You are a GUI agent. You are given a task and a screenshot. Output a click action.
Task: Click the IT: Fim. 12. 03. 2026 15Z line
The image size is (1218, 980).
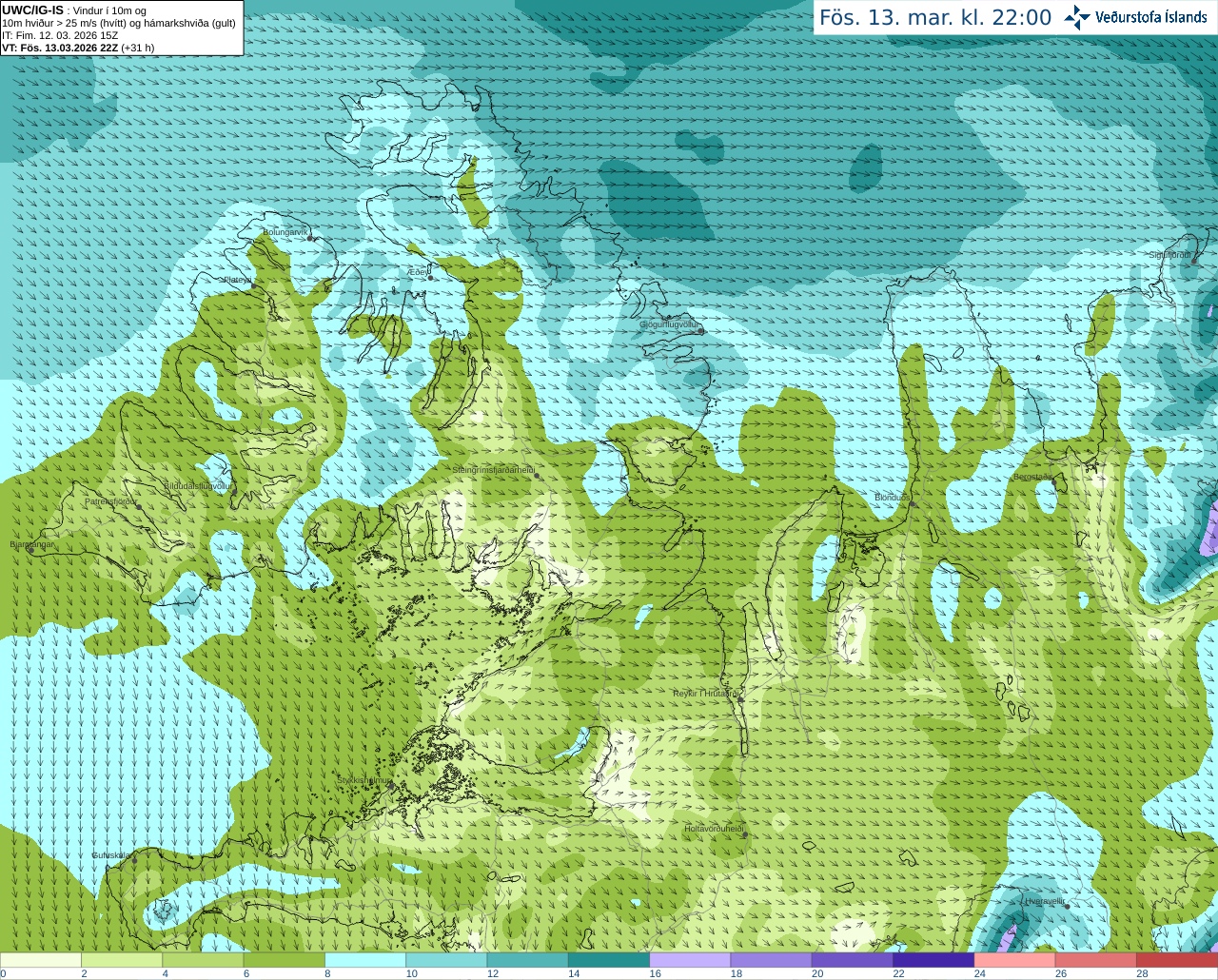click(x=60, y=35)
